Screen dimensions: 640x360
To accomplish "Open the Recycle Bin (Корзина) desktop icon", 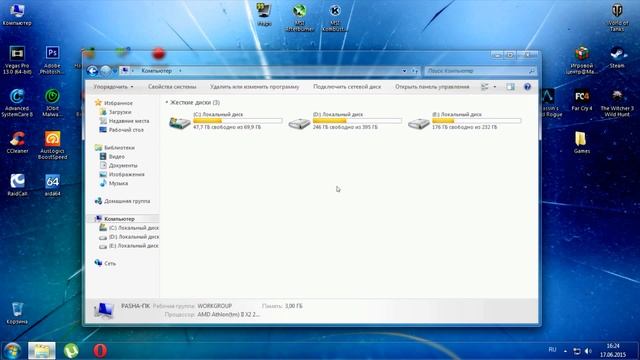I will pyautogui.click(x=17, y=313).
